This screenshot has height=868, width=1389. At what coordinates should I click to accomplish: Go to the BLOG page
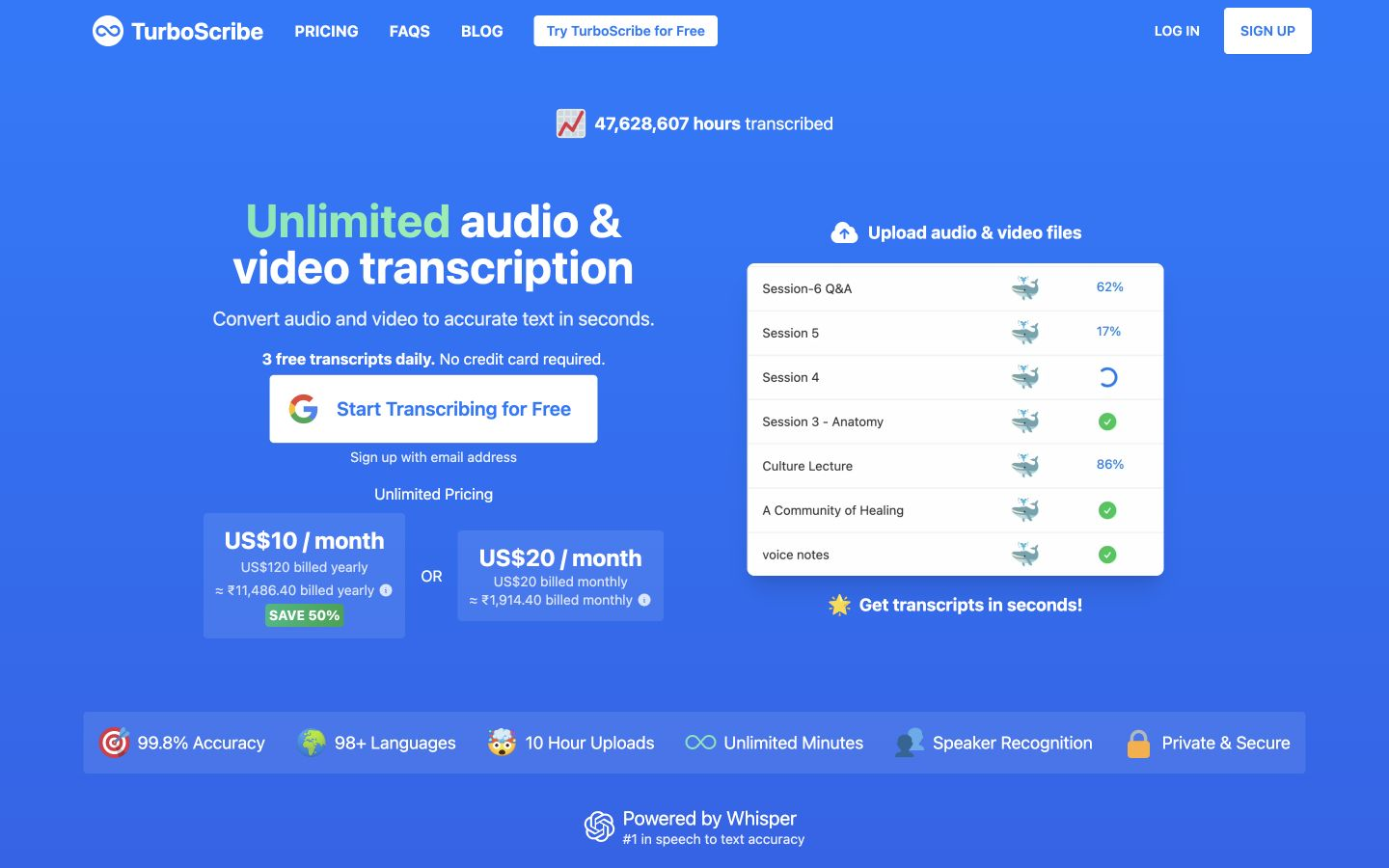click(x=482, y=31)
